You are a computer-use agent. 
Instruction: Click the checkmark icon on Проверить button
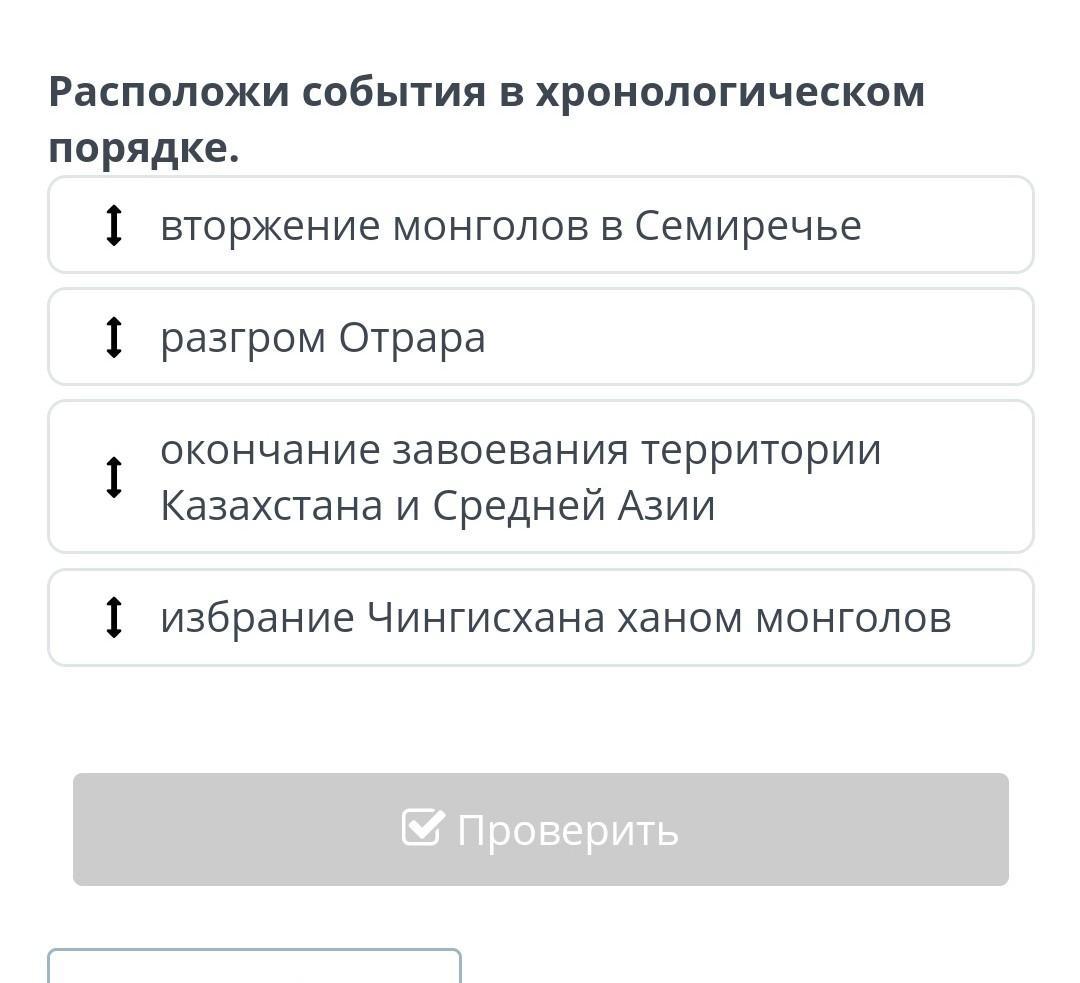tap(422, 828)
